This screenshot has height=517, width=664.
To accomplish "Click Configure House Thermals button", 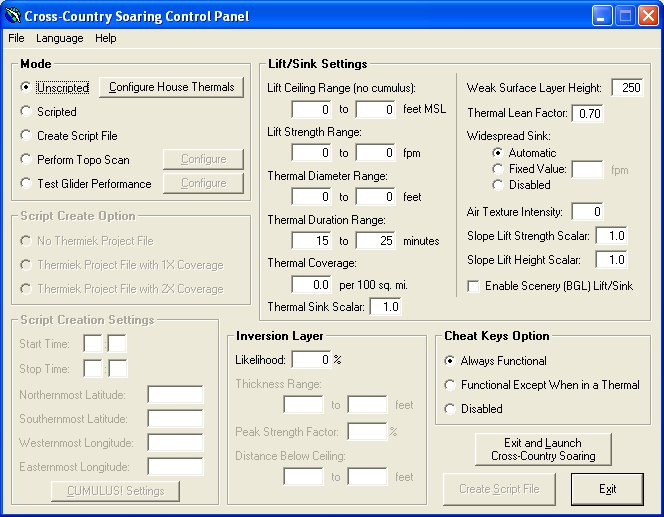I will (172, 87).
